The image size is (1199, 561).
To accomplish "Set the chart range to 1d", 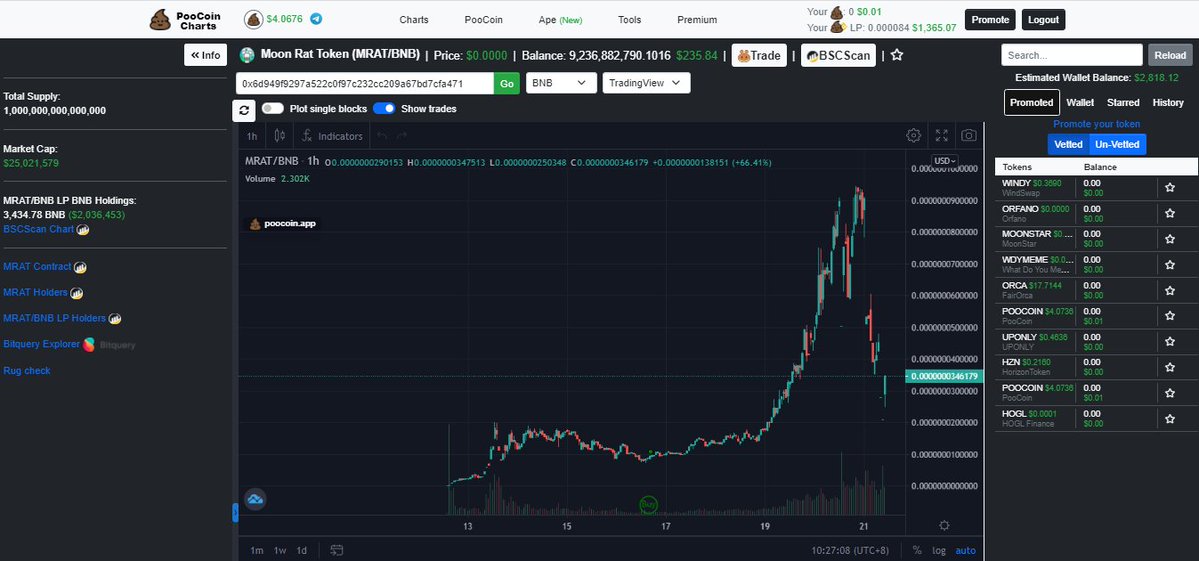I will (301, 550).
